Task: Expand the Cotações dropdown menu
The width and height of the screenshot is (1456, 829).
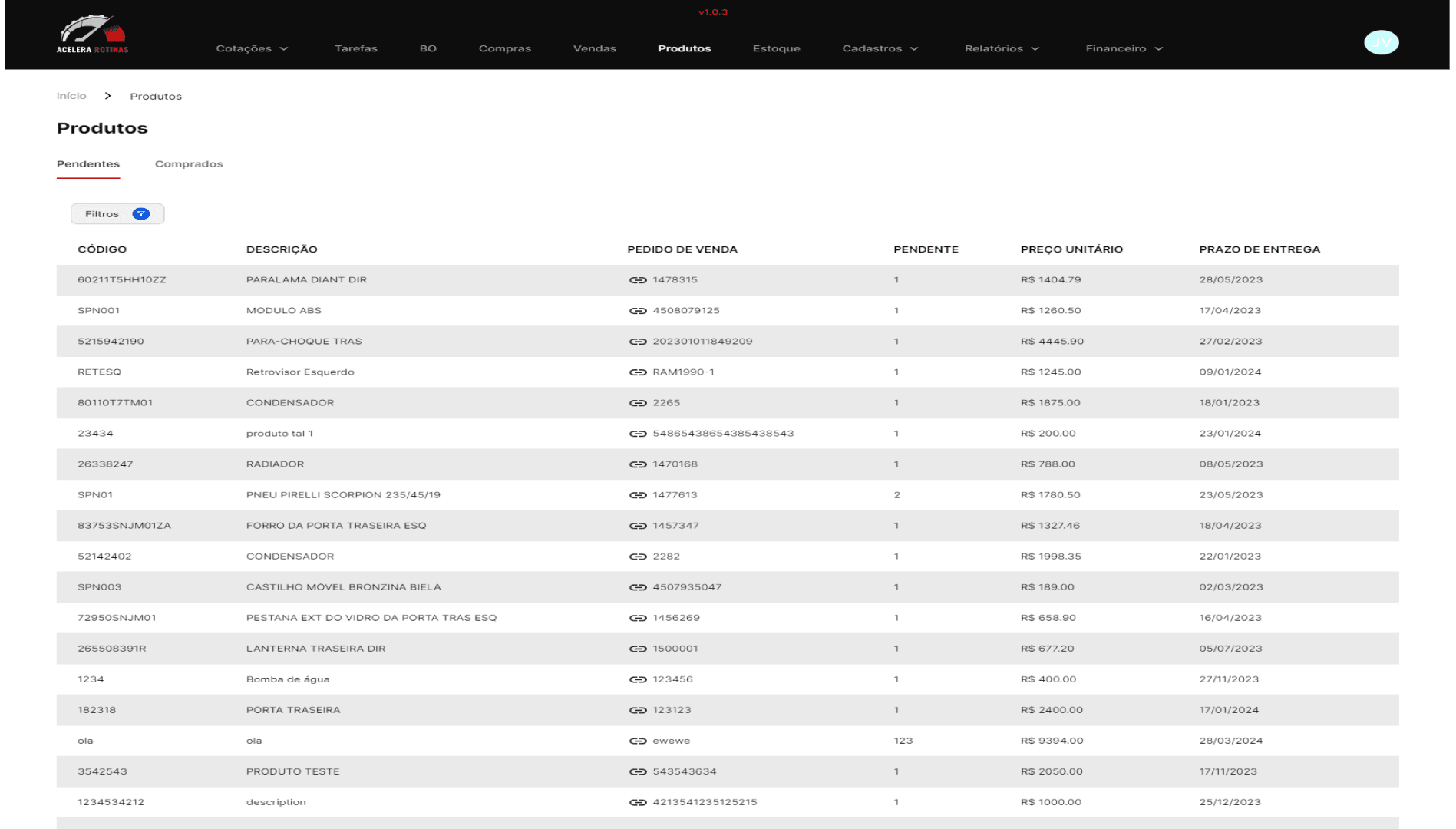Action: (252, 48)
